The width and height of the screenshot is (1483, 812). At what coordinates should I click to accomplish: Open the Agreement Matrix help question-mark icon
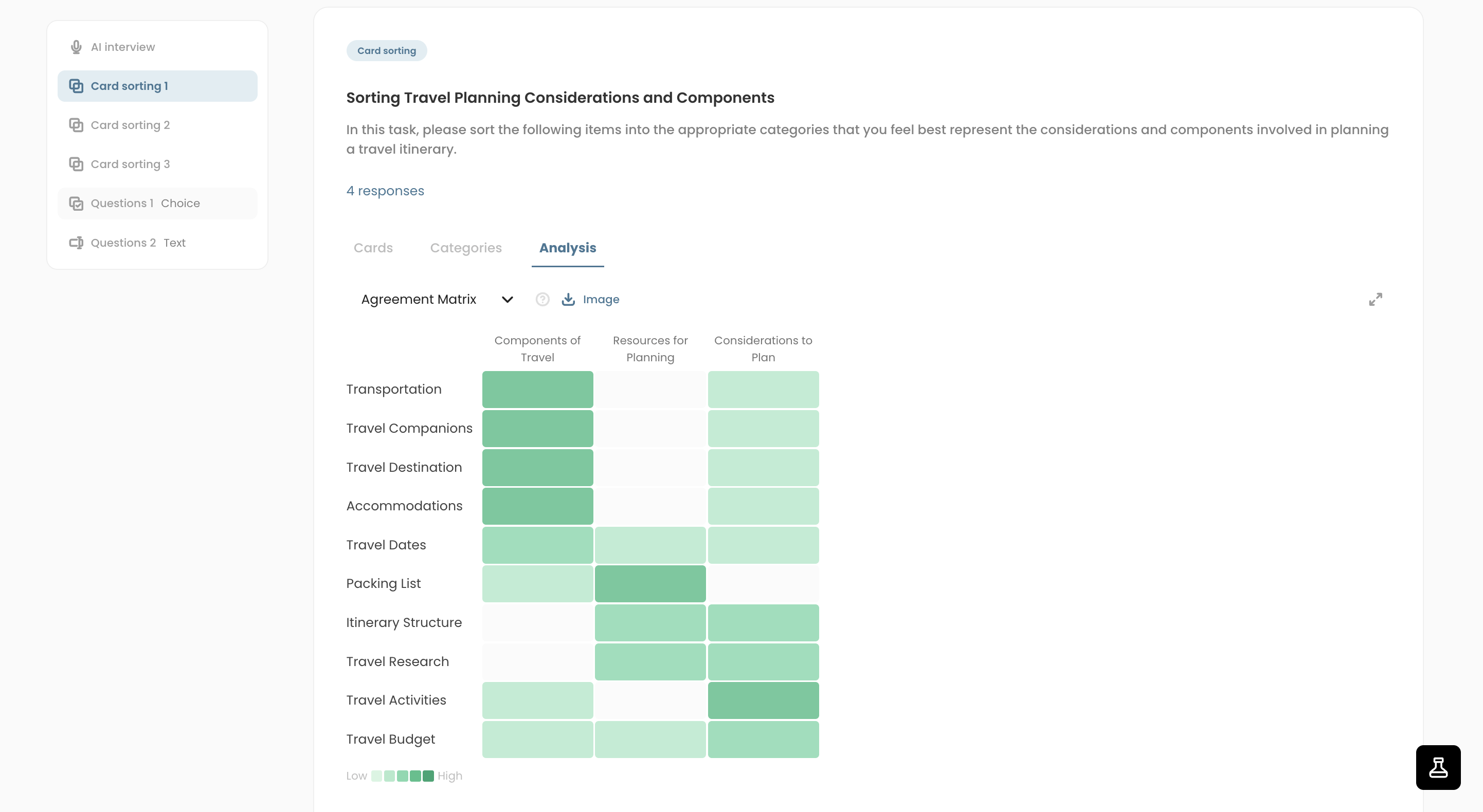point(542,299)
